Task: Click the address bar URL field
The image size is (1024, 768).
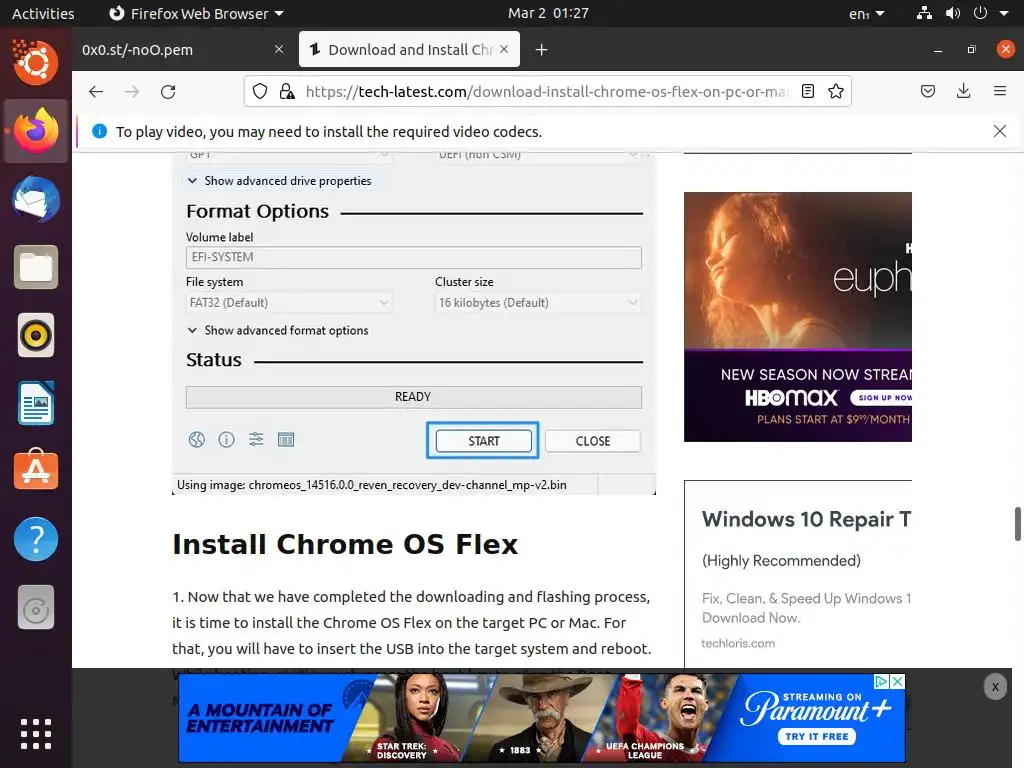Action: point(547,91)
